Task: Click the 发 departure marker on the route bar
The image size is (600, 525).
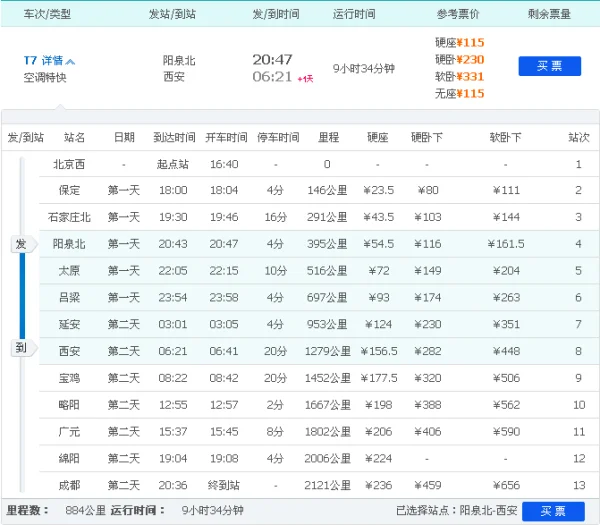Action: [x=23, y=244]
